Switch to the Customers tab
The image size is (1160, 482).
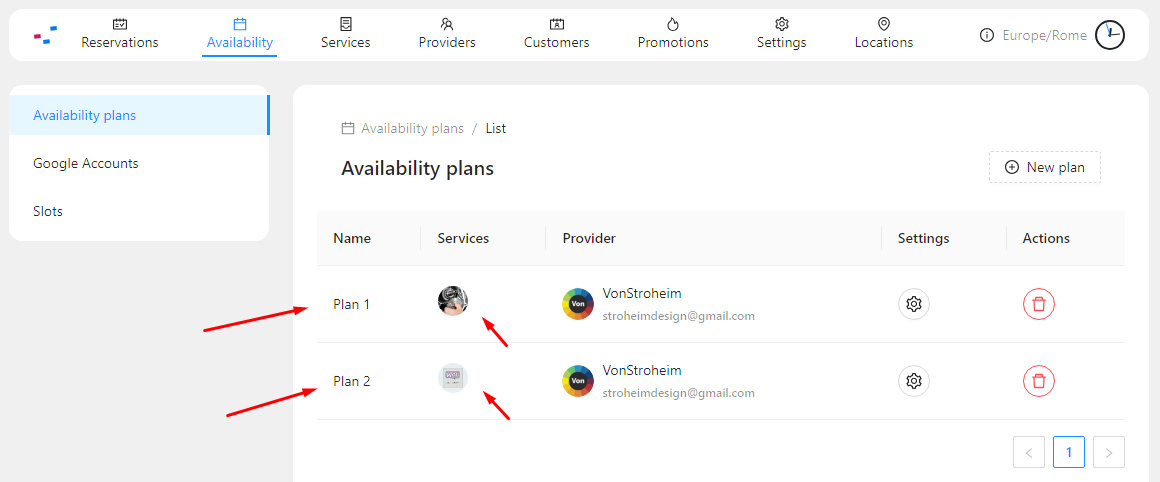click(556, 34)
